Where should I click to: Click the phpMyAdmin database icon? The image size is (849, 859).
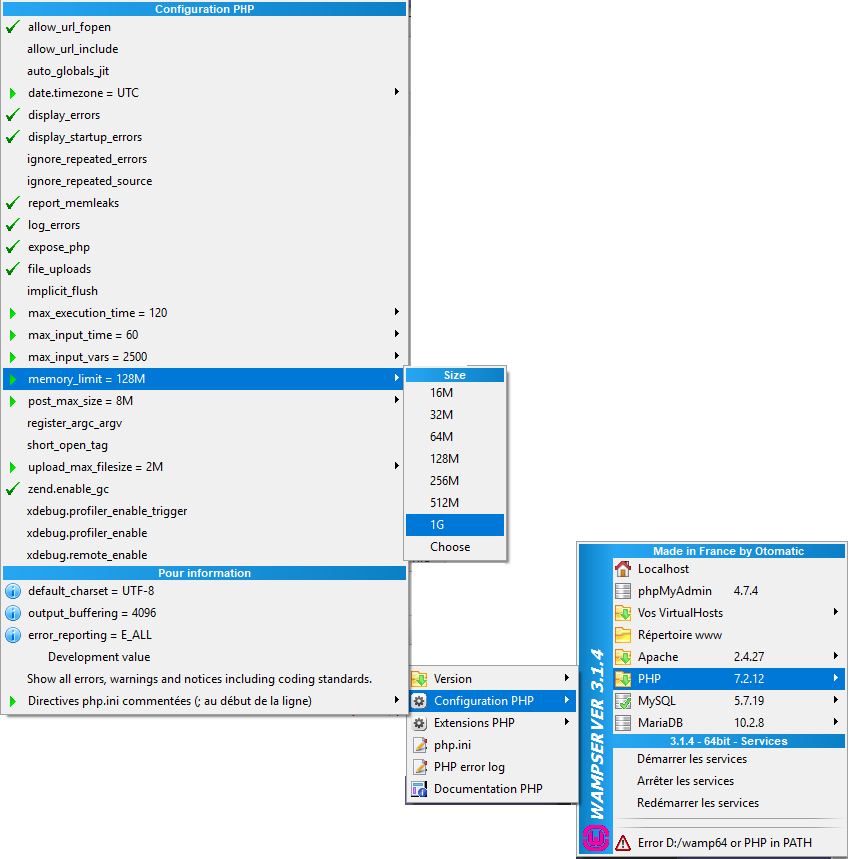coord(623,591)
